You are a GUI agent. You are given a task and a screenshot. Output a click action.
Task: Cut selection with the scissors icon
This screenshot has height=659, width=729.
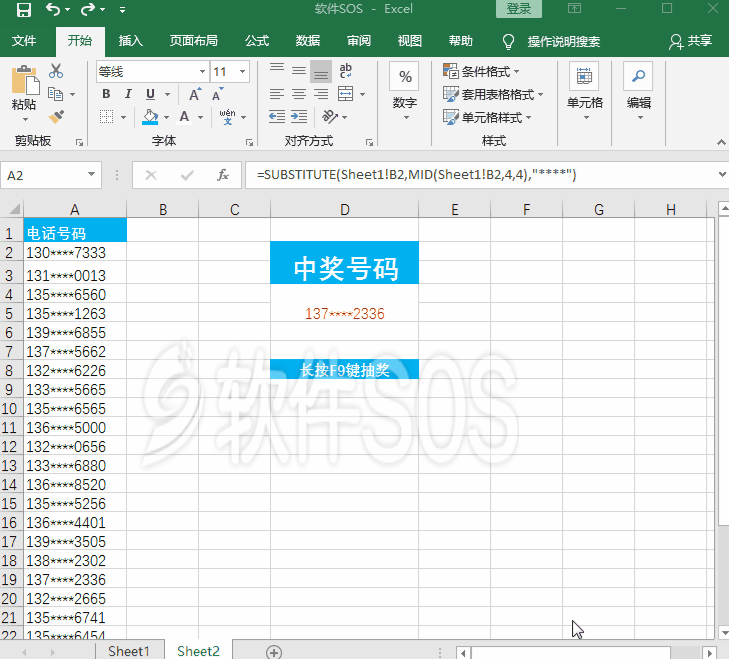pos(56,71)
